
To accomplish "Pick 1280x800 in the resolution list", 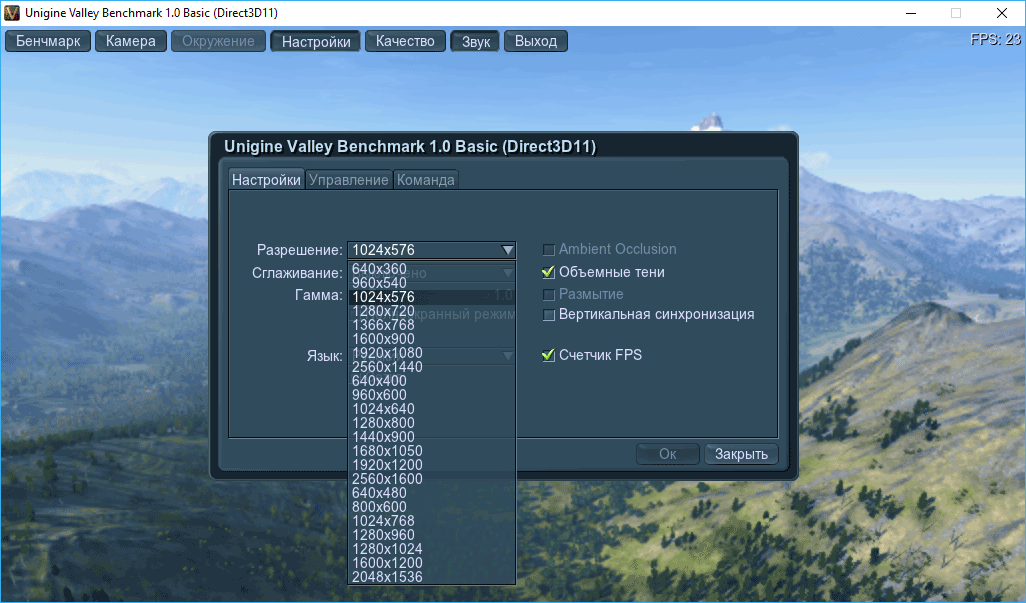I will tap(432, 423).
